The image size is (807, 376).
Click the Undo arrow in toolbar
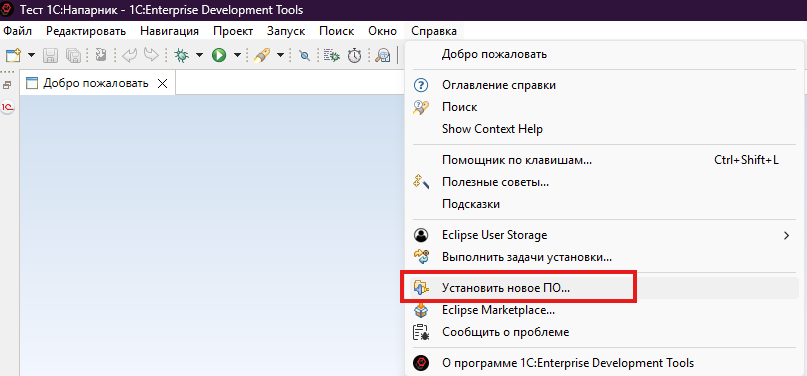coord(129,55)
